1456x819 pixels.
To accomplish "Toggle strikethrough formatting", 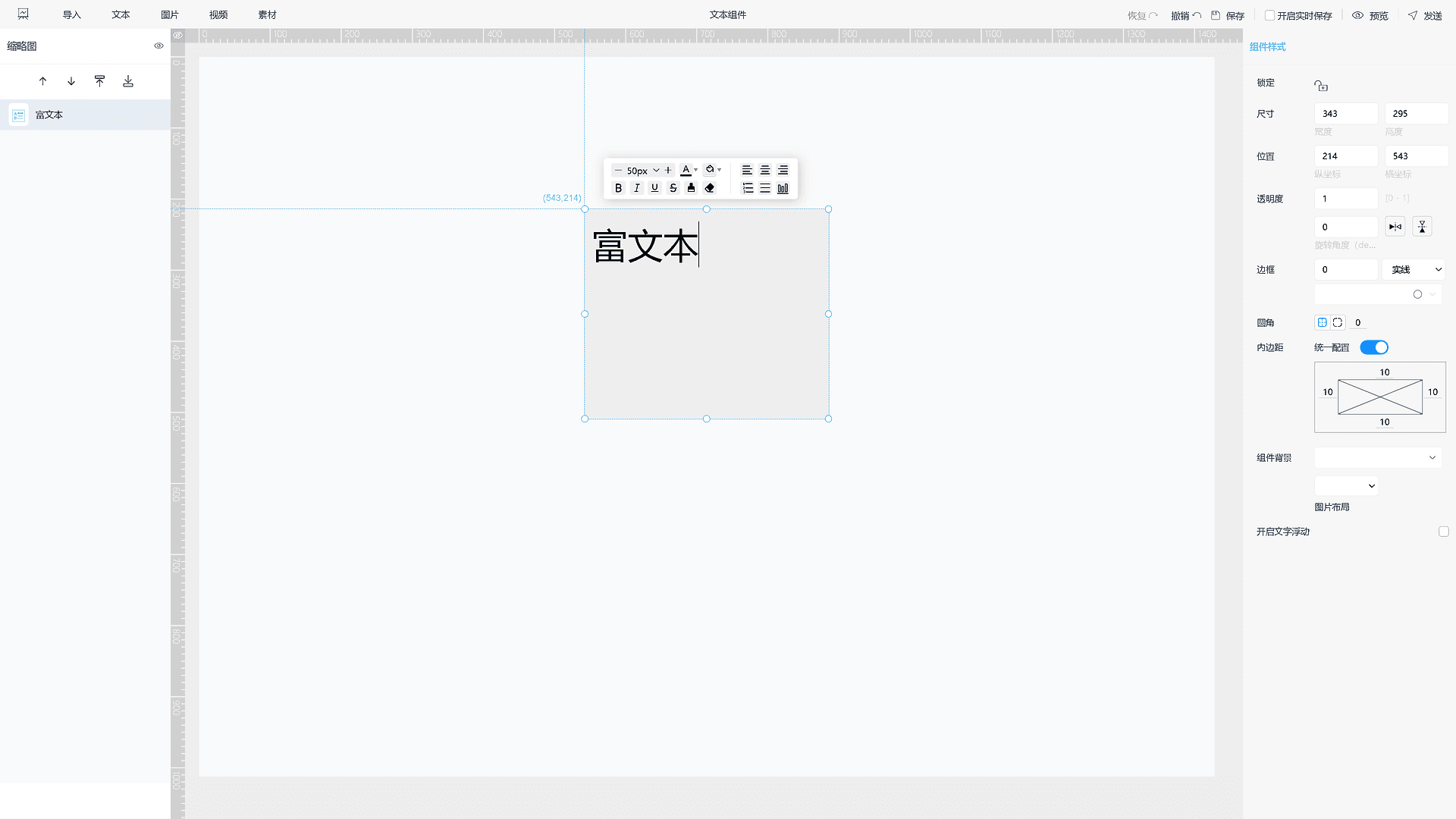I will click(x=673, y=188).
